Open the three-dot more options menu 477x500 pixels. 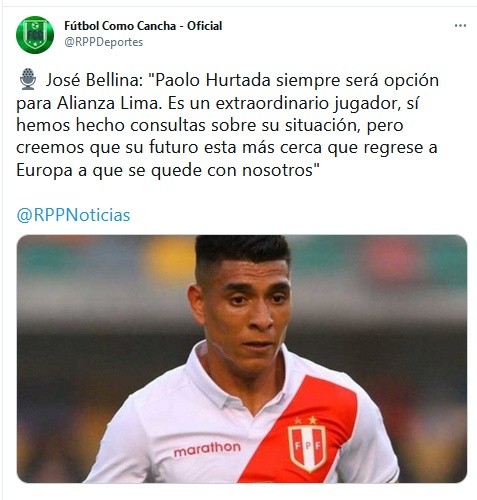pyautogui.click(x=460, y=26)
